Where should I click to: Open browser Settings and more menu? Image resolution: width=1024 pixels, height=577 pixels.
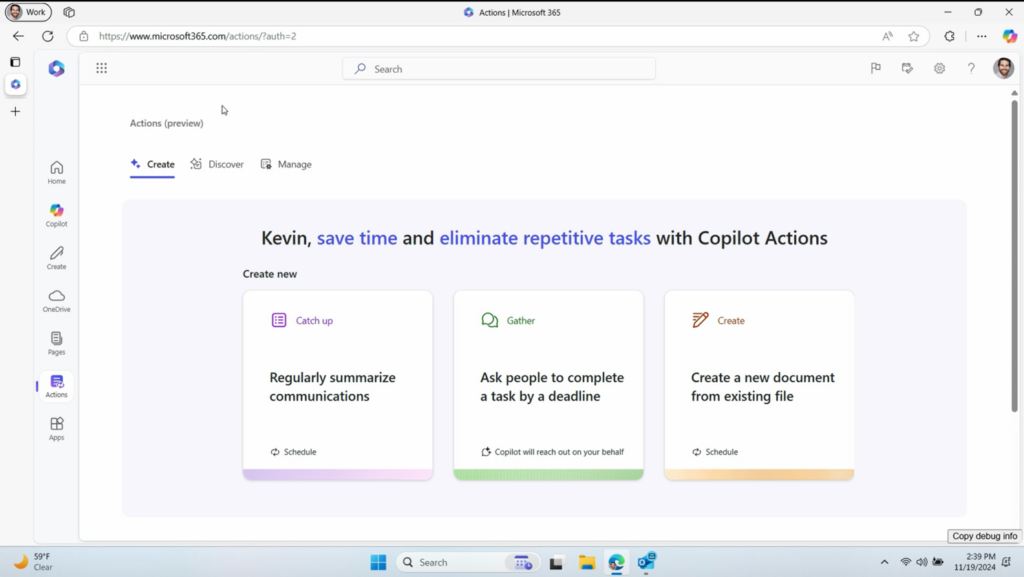click(982, 36)
